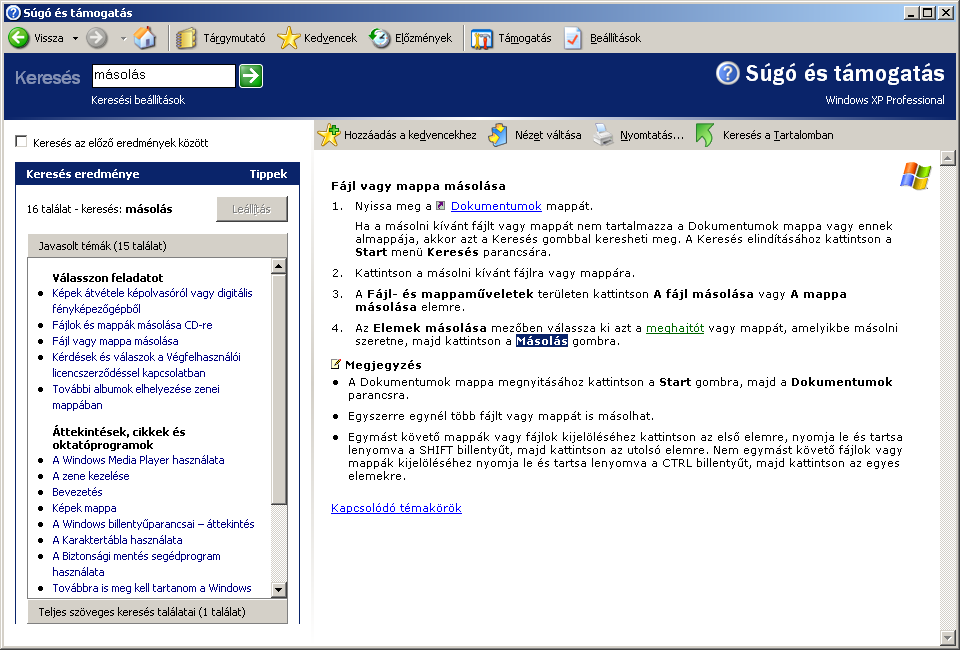Open the Bevezetés topic
960x650 pixels.
tap(77, 491)
